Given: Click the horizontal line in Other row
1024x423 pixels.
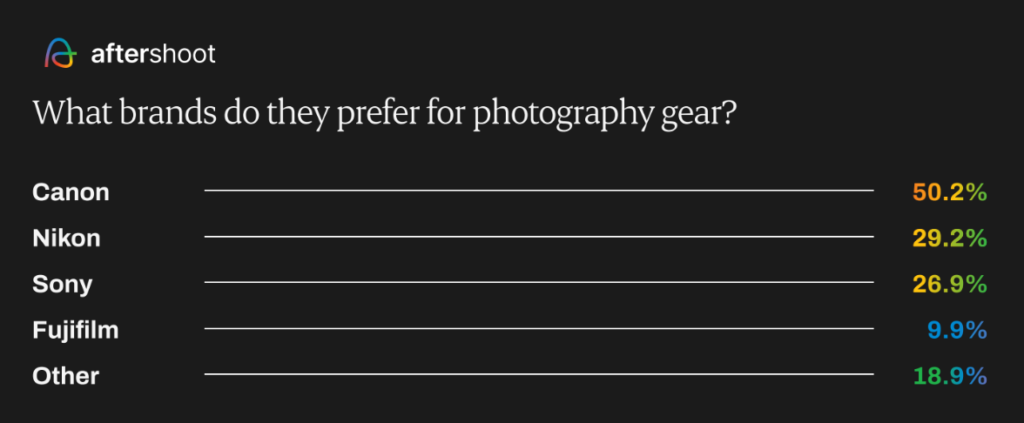Looking at the screenshot, I should (x=539, y=375).
